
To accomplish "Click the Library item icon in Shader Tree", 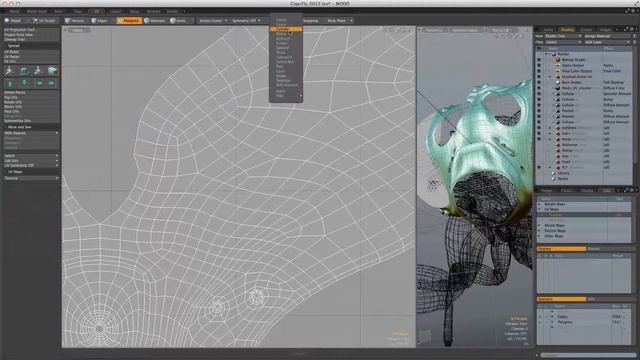I will pyautogui.click(x=554, y=173).
